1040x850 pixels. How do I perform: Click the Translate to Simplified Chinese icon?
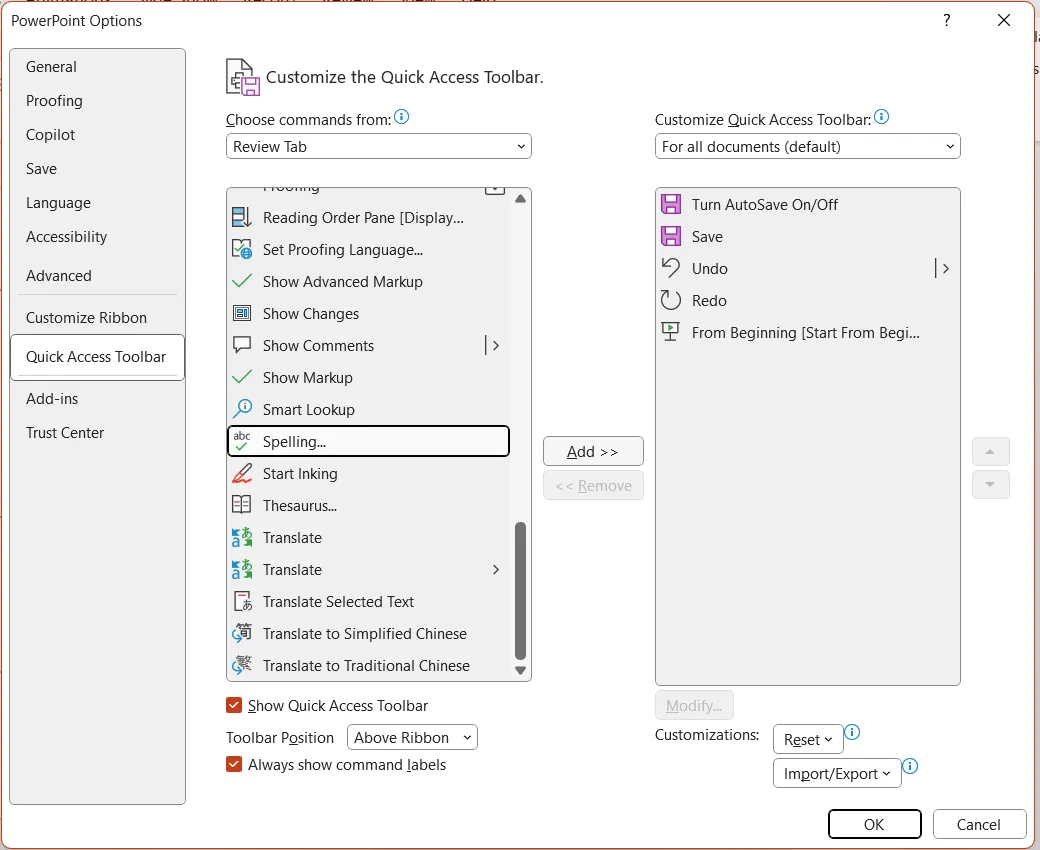tap(240, 633)
